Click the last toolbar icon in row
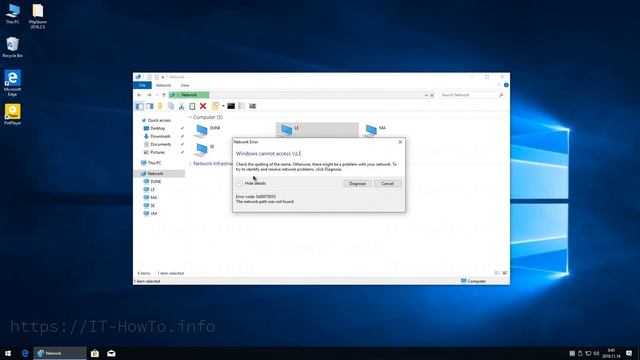This screenshot has height=360, width=640. pyautogui.click(x=253, y=106)
